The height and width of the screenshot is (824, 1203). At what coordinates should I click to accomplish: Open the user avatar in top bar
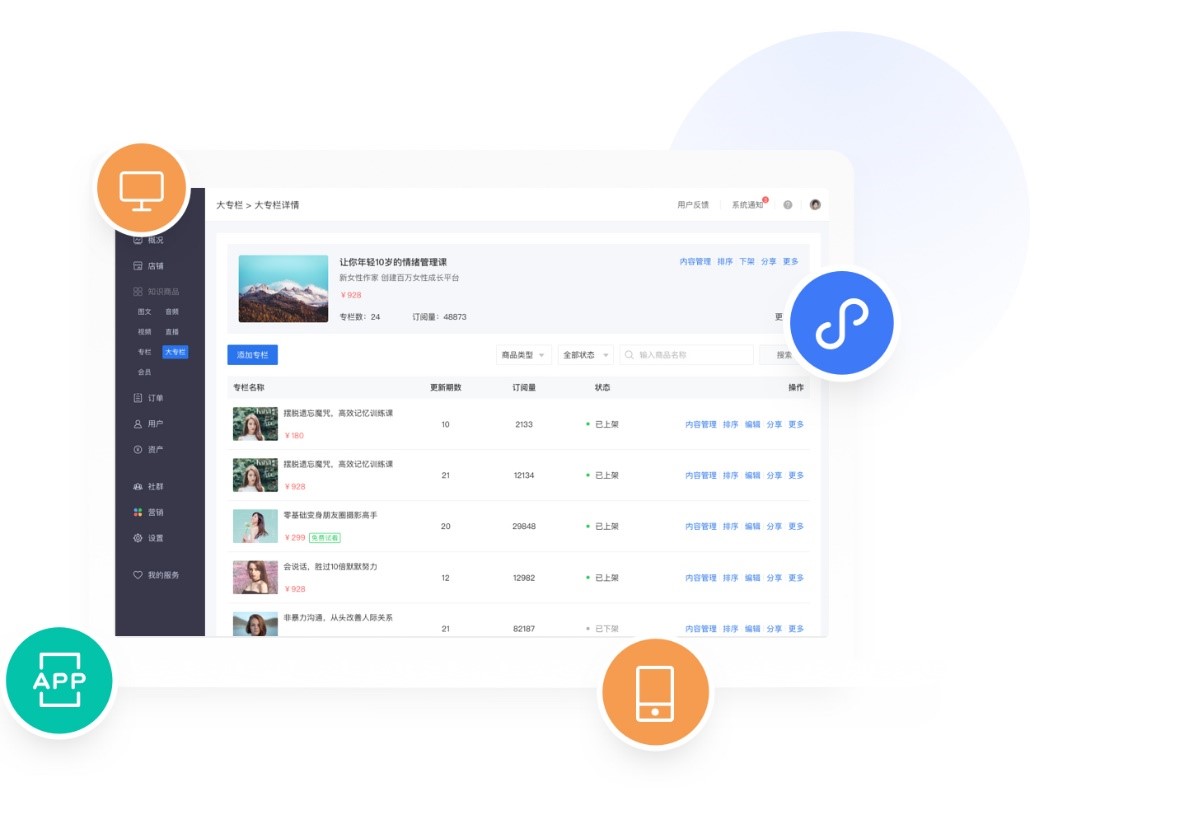tap(815, 205)
